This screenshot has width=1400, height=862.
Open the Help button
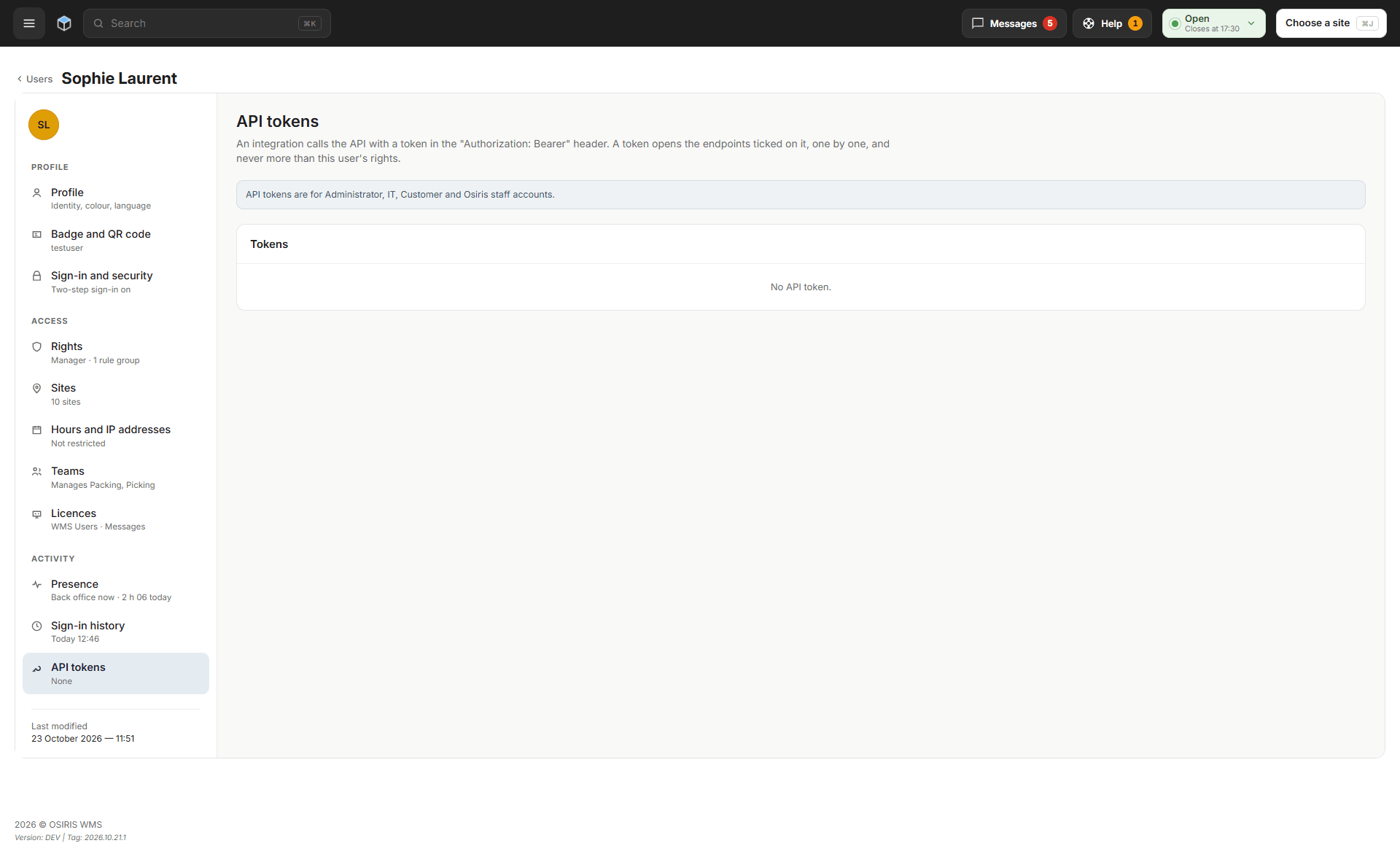coord(1112,23)
